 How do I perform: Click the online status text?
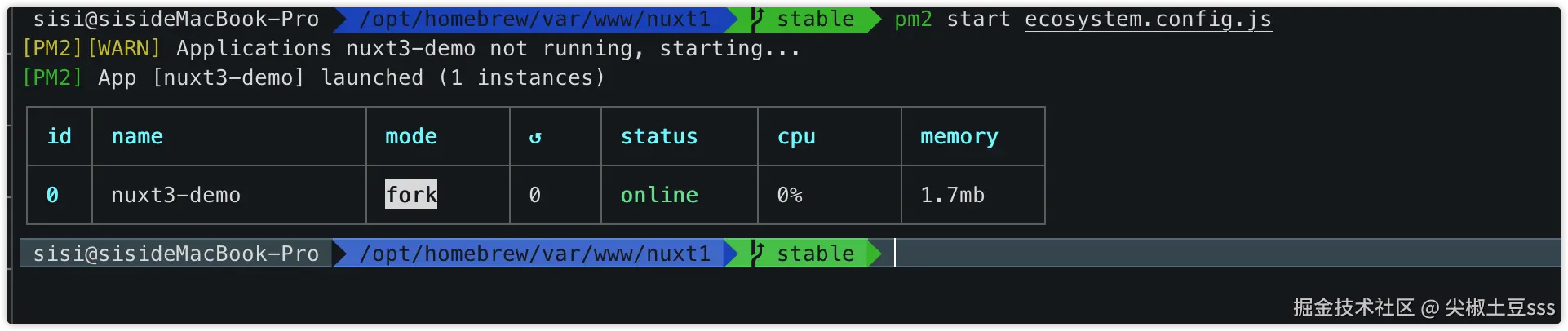click(x=659, y=195)
